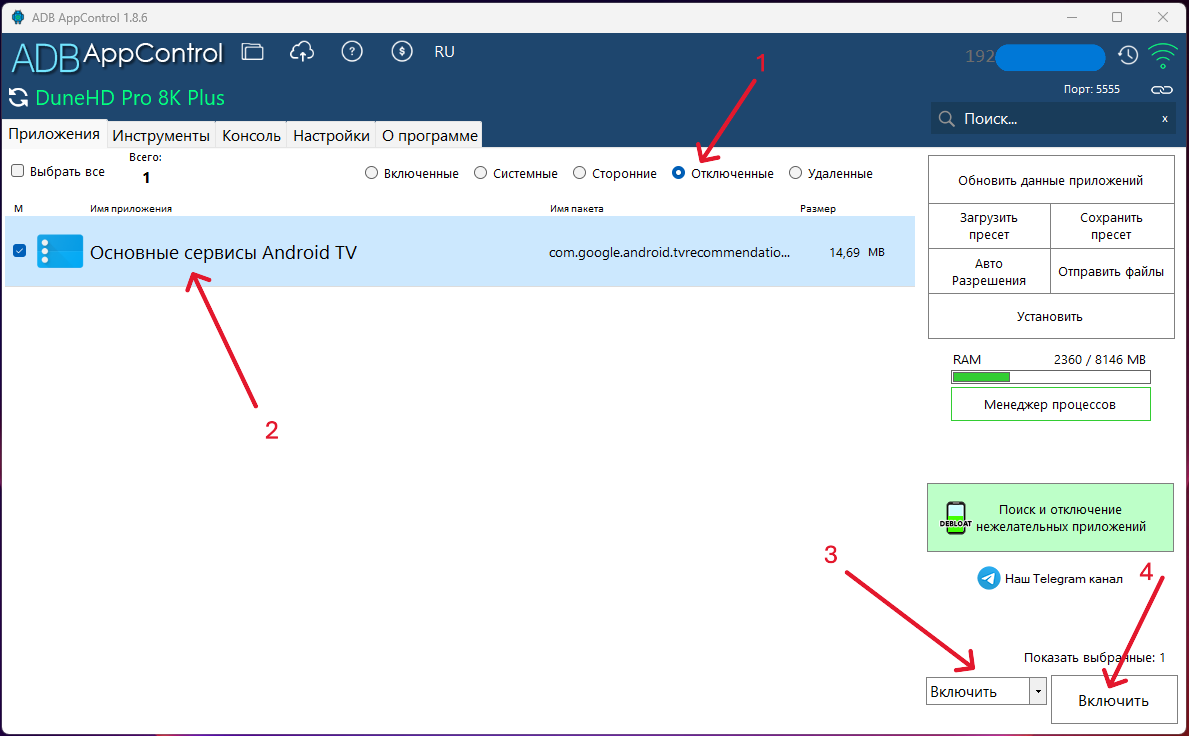
Task: Click the large Включить apply button
Action: (1113, 700)
